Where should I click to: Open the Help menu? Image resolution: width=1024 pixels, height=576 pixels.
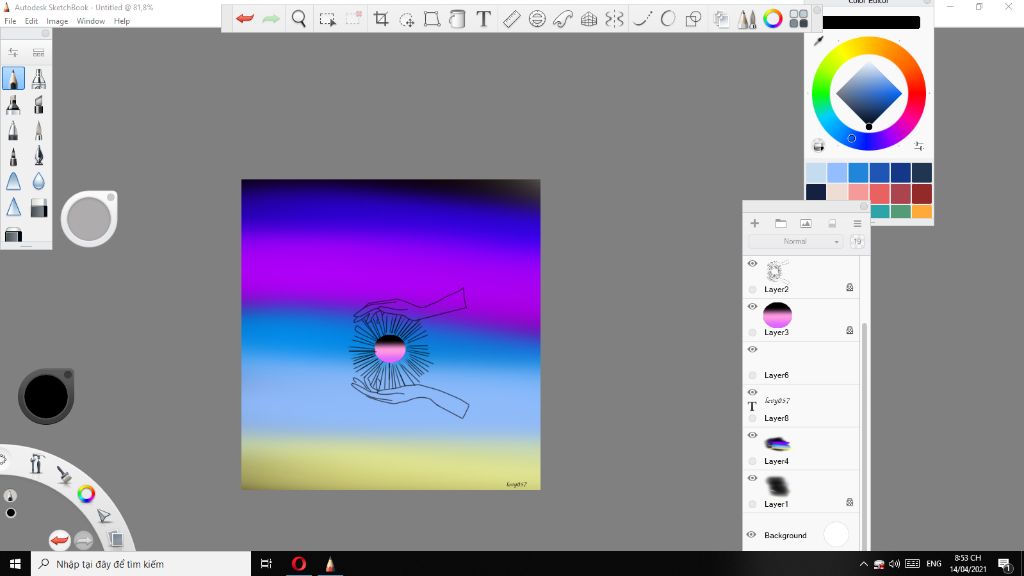pyautogui.click(x=121, y=21)
